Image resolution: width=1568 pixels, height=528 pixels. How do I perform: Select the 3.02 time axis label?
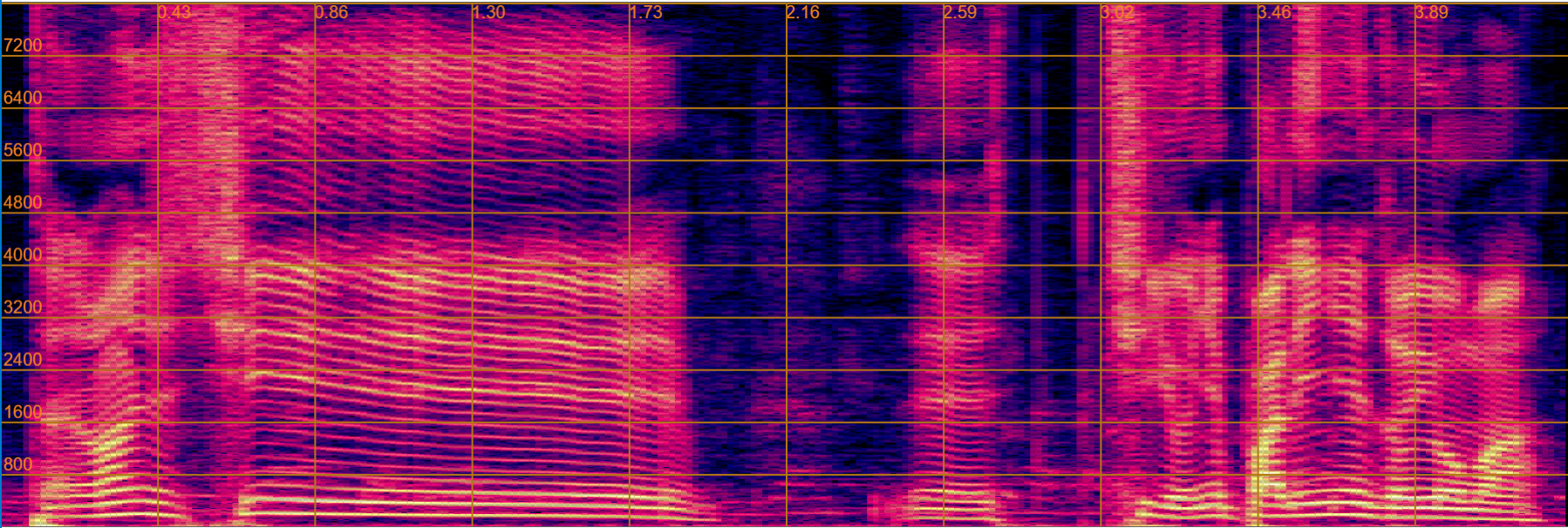click(x=1118, y=12)
